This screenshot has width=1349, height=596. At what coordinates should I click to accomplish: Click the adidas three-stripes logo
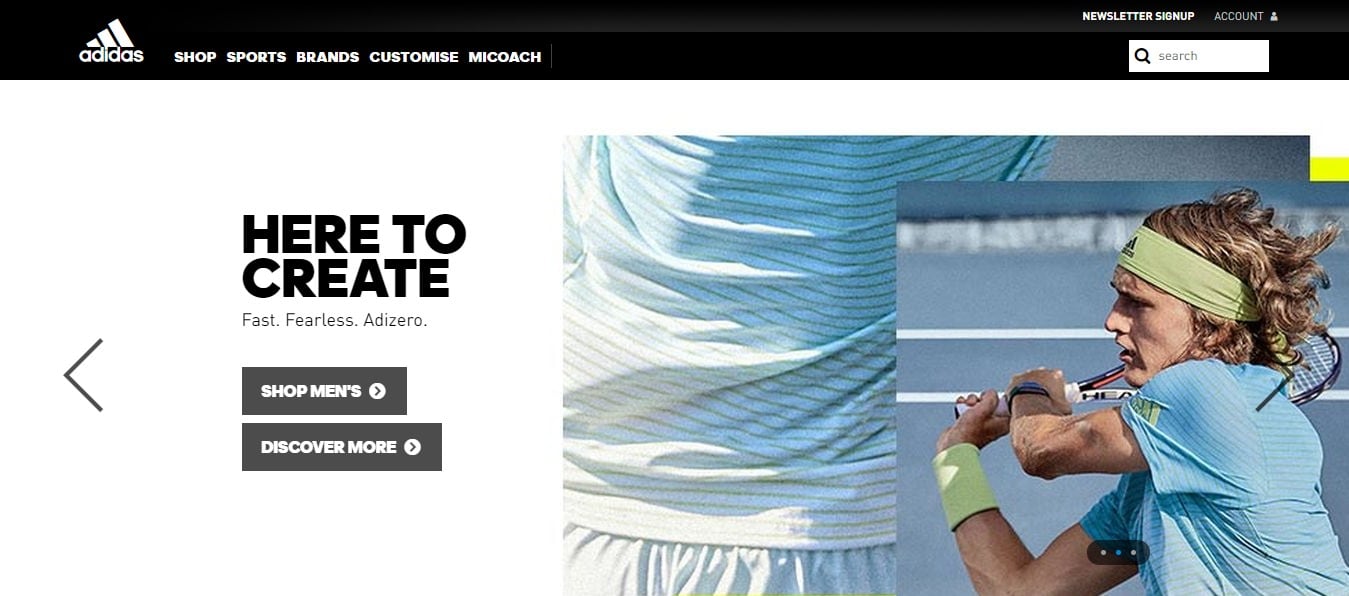coord(111,41)
